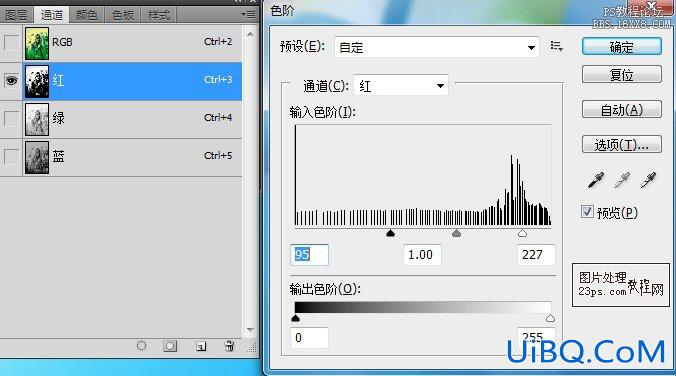Click the 自动(A) button

622,110
